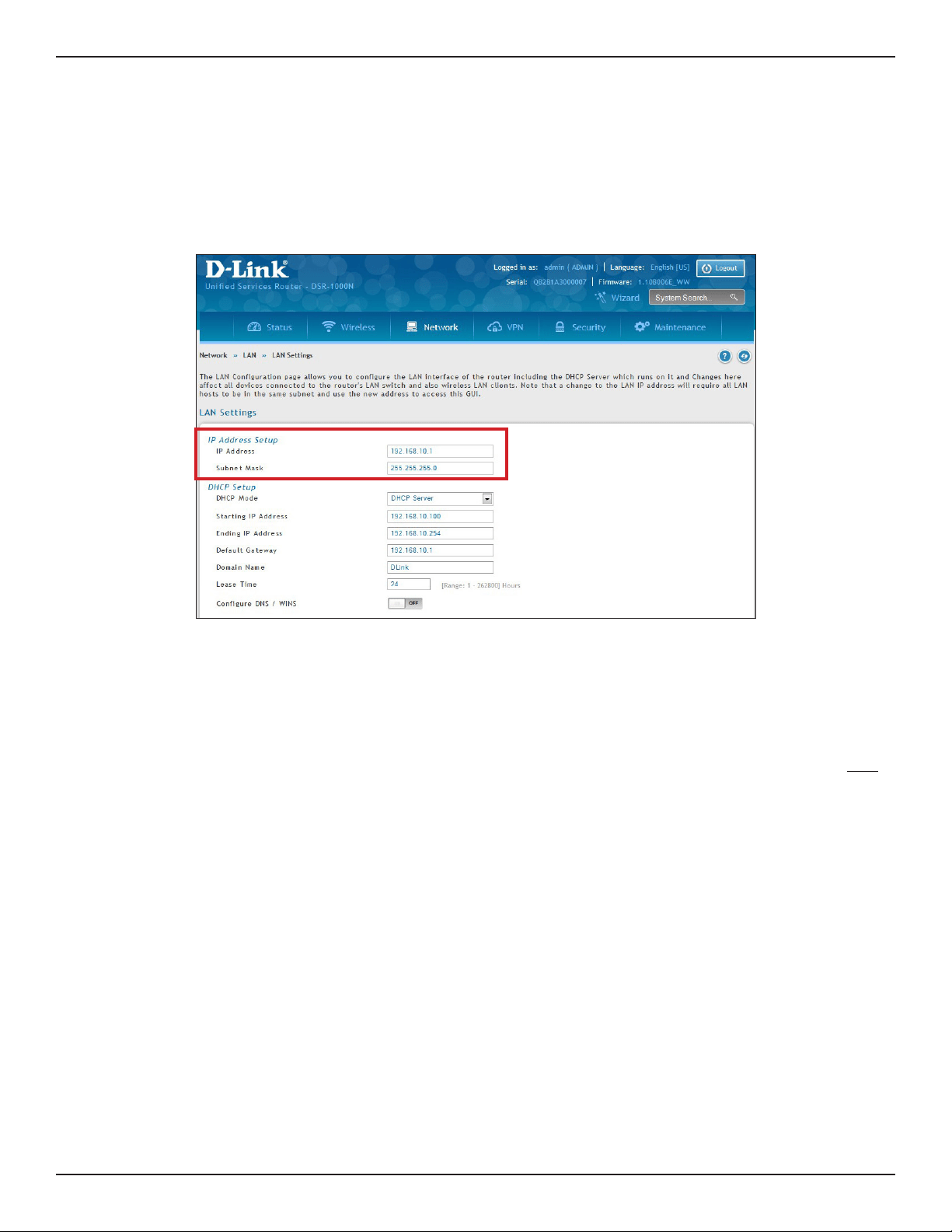Open the Maintenance menu
The width and height of the screenshot is (952, 1232).
coord(671,327)
